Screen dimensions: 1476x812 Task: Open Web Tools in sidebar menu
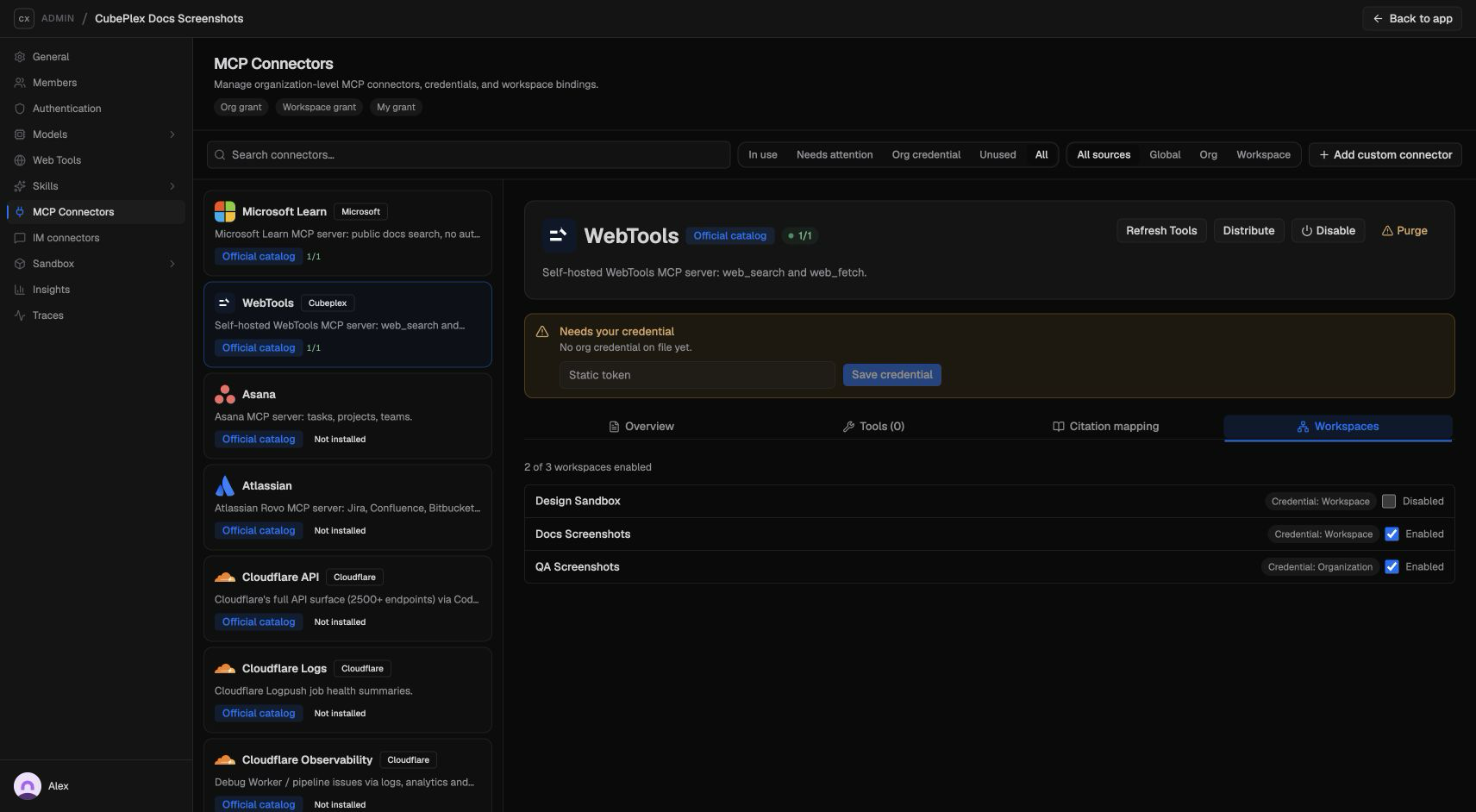click(95, 160)
